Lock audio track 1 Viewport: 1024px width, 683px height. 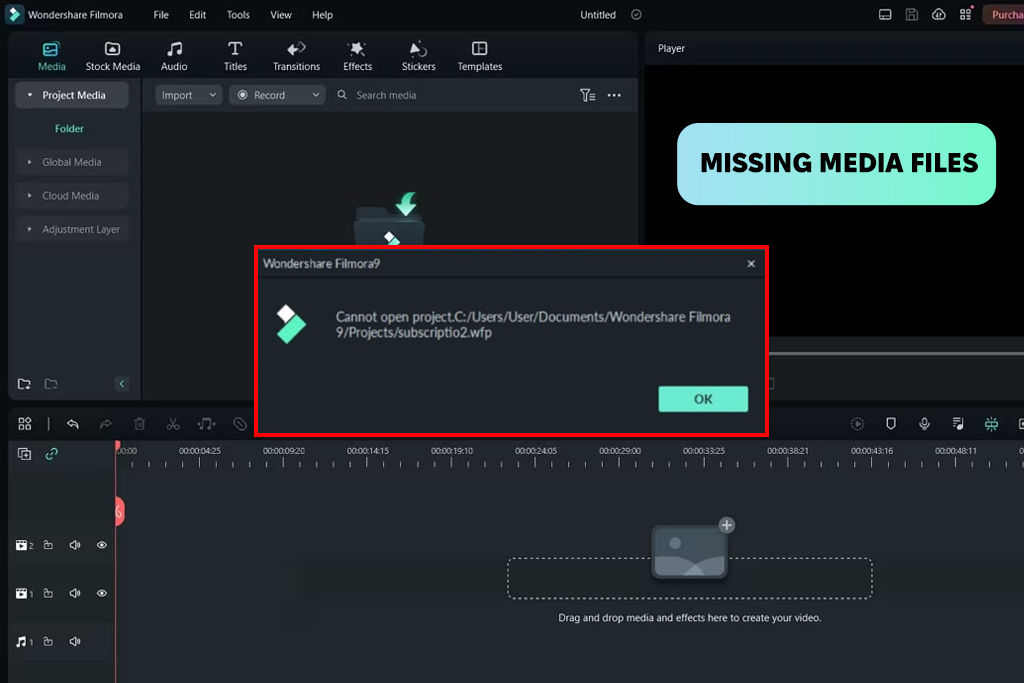tap(48, 641)
